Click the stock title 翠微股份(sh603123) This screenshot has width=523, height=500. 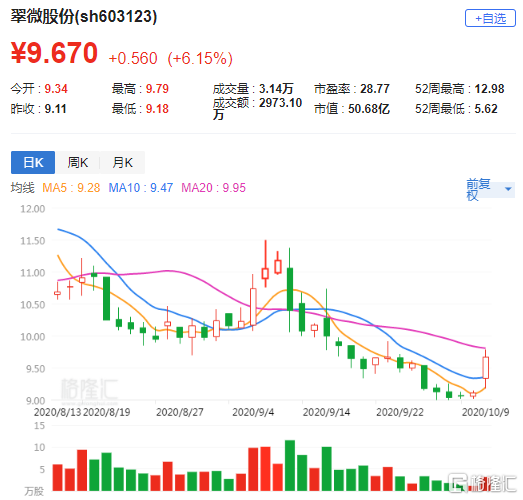84,16
